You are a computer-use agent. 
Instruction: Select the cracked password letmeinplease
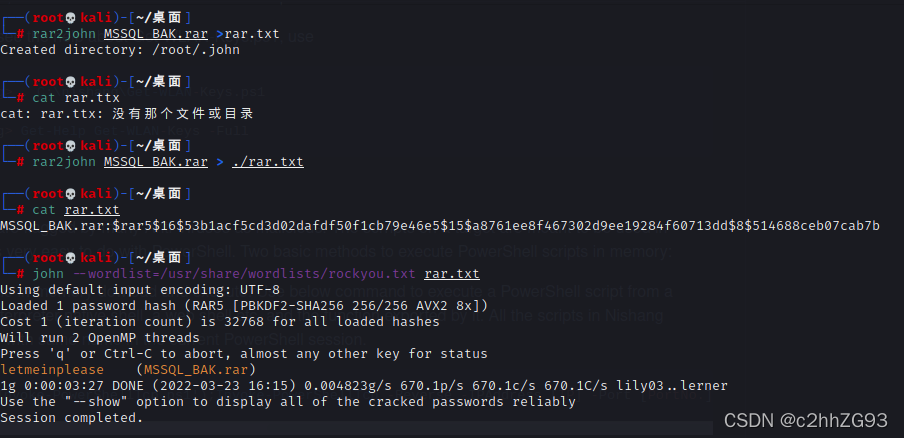click(52, 369)
